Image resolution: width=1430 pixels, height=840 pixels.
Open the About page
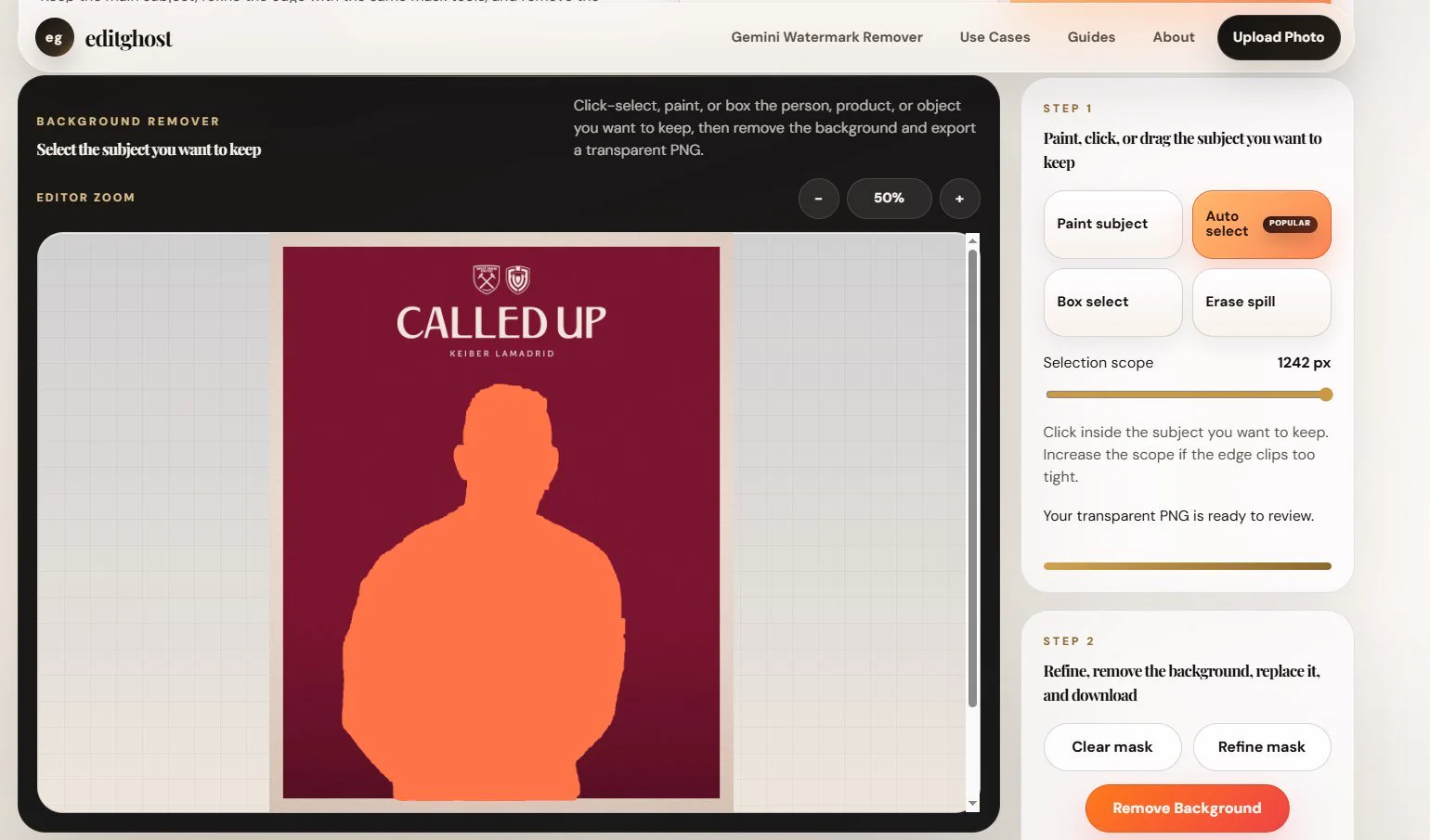click(1174, 37)
